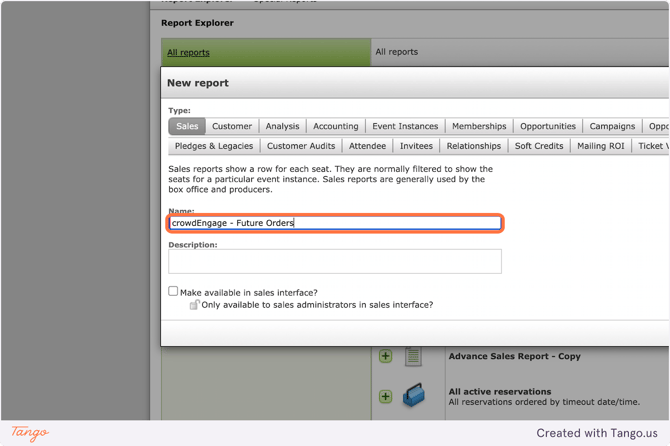Select the Memberships report type
670x446 pixels.
point(479,126)
